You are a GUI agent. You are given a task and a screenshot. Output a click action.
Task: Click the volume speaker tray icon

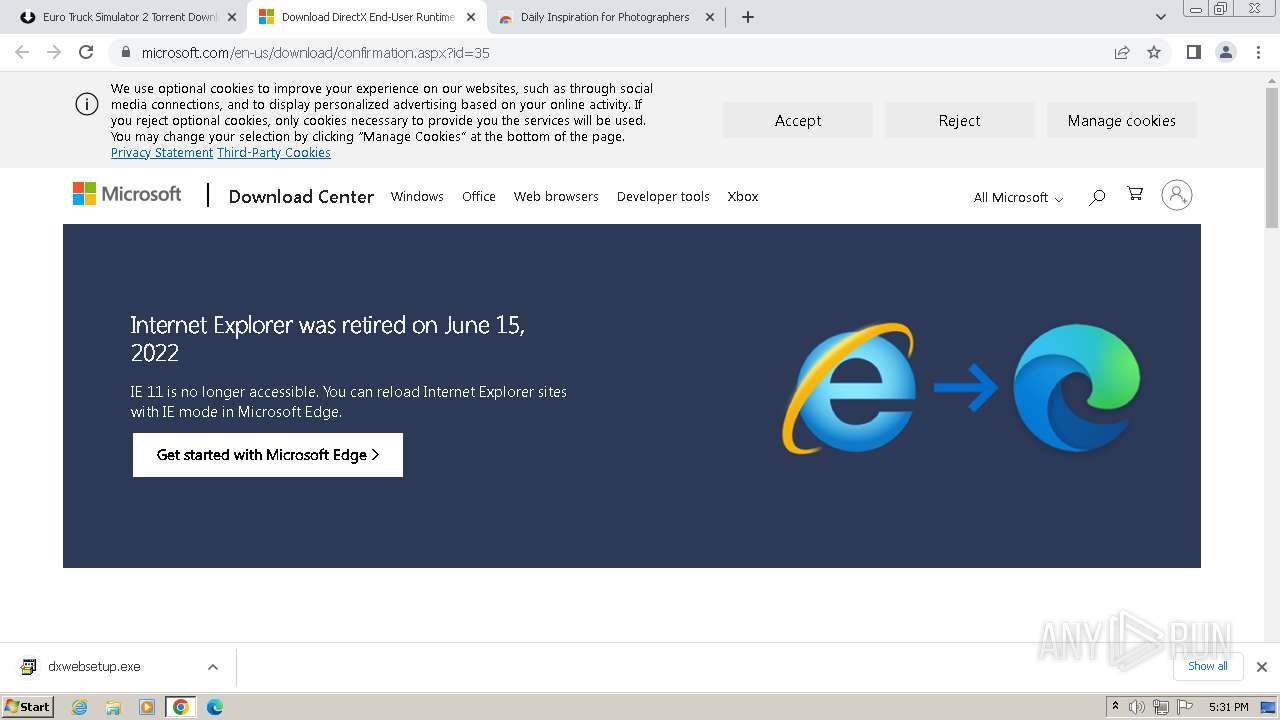tap(1136, 707)
